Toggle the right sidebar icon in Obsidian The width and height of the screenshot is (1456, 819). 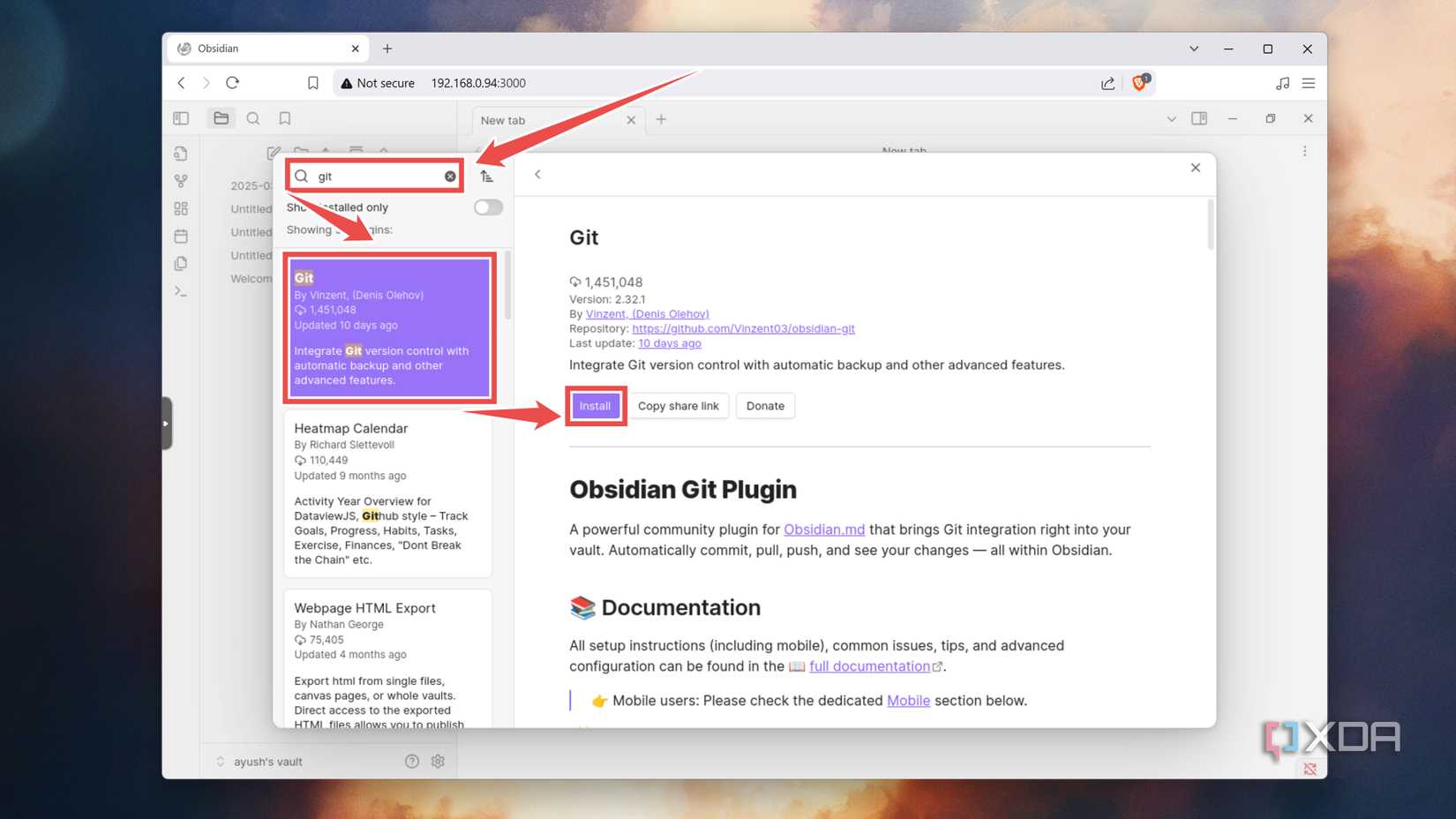[x=1199, y=118]
